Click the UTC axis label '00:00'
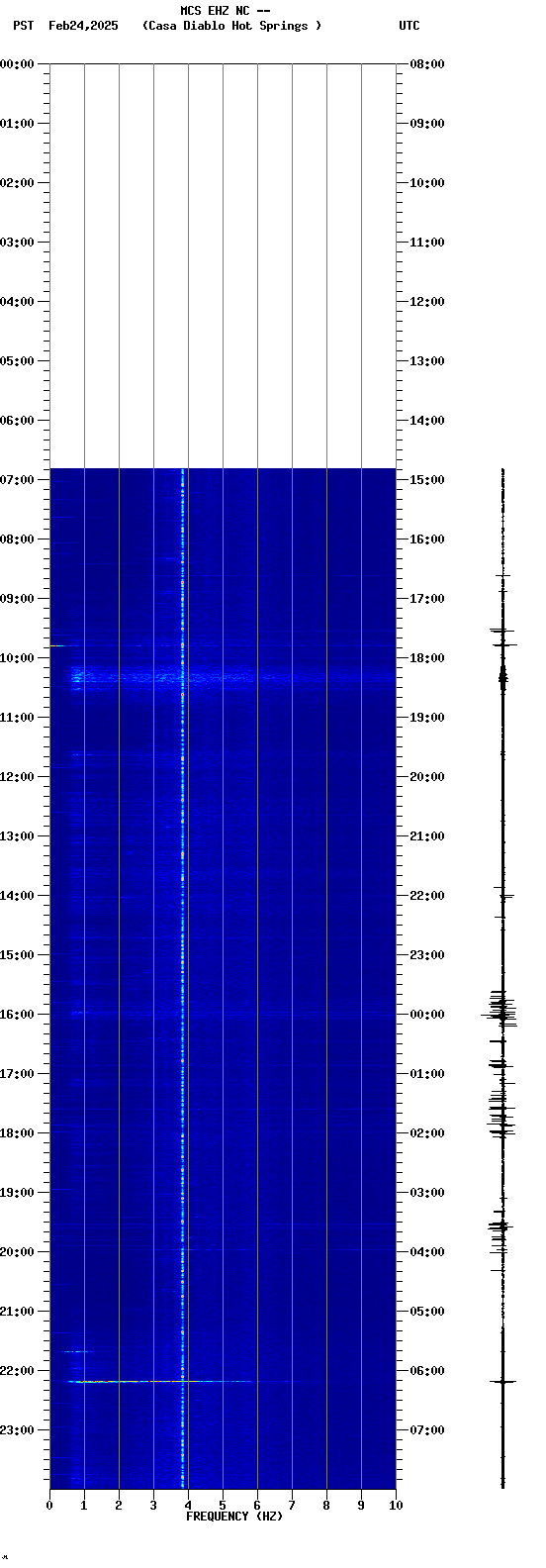The image size is (546, 1568). (x=427, y=1015)
